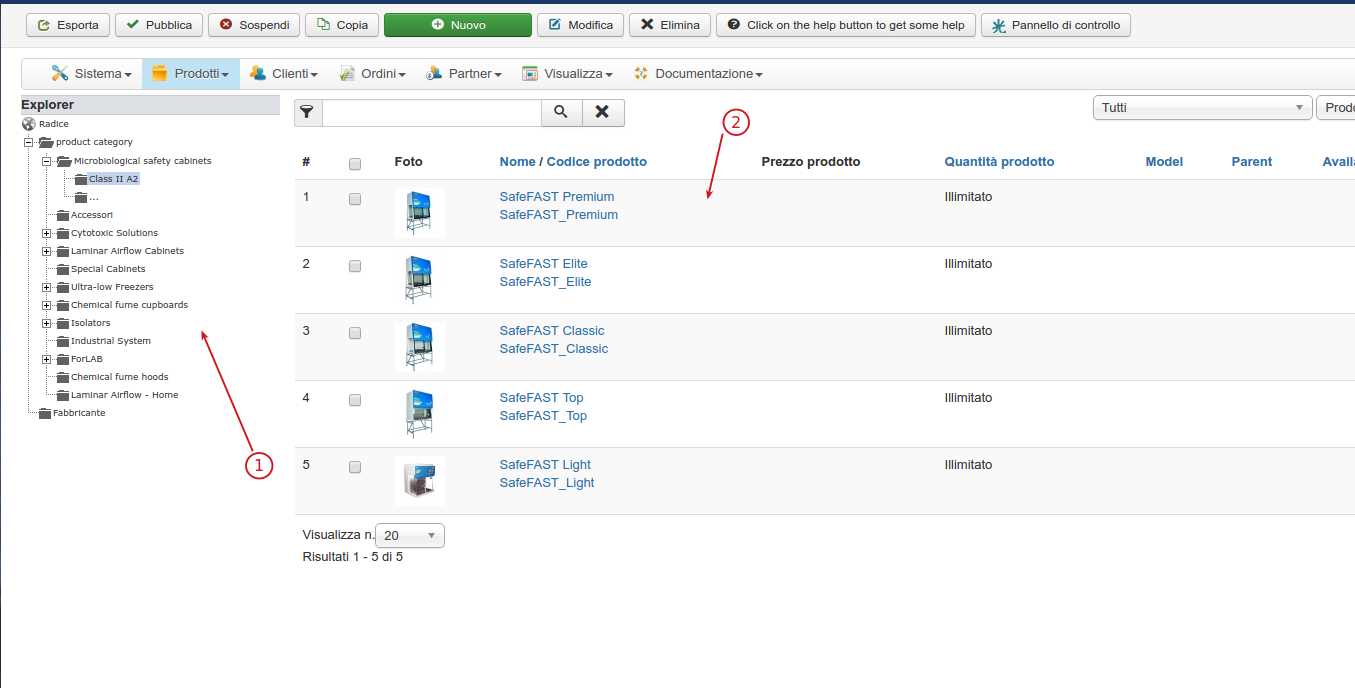1355x688 pixels.
Task: Open the SafeFAST Classic product link
Action: 552,331
